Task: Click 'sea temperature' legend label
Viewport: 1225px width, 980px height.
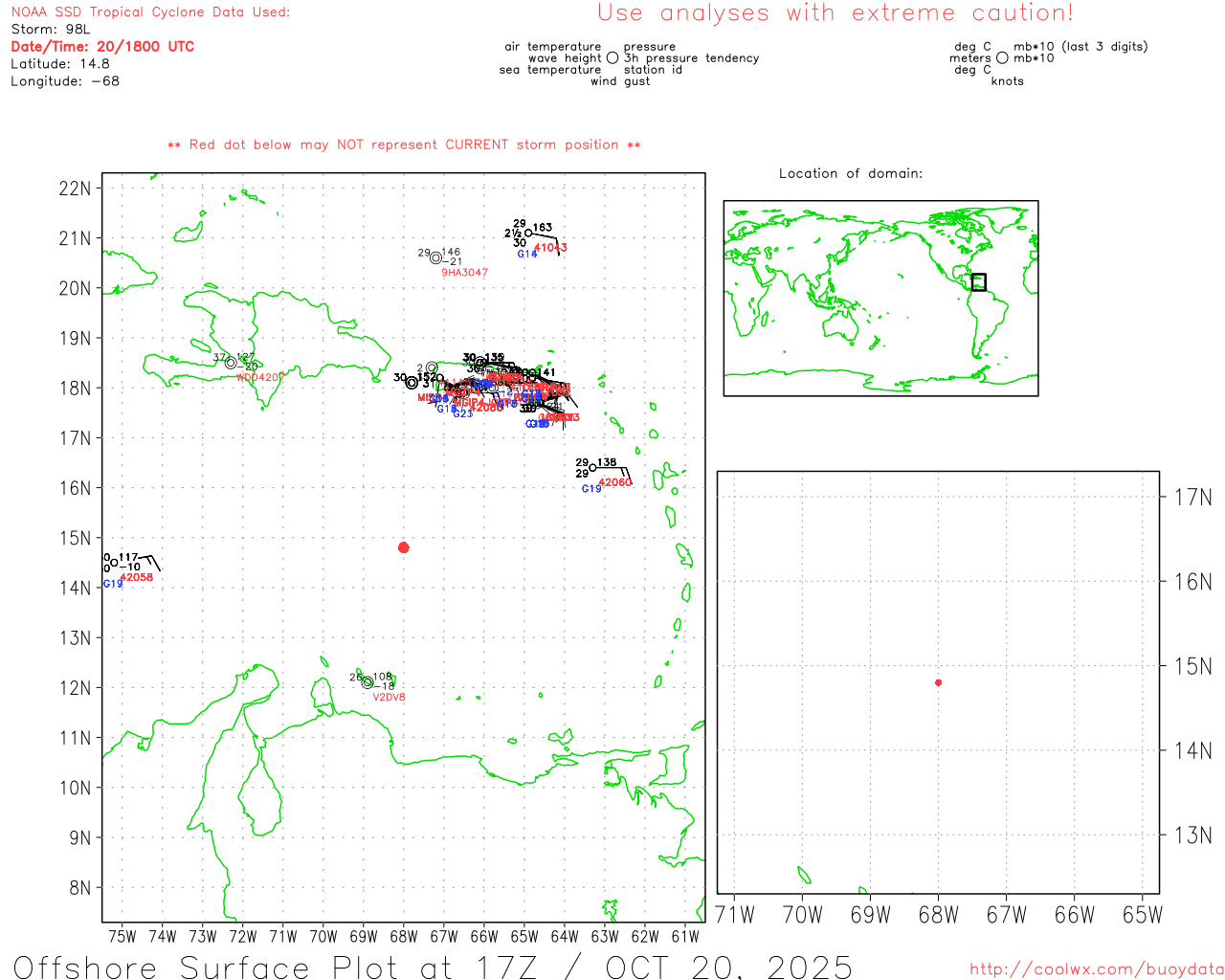Action: pyautogui.click(x=550, y=70)
